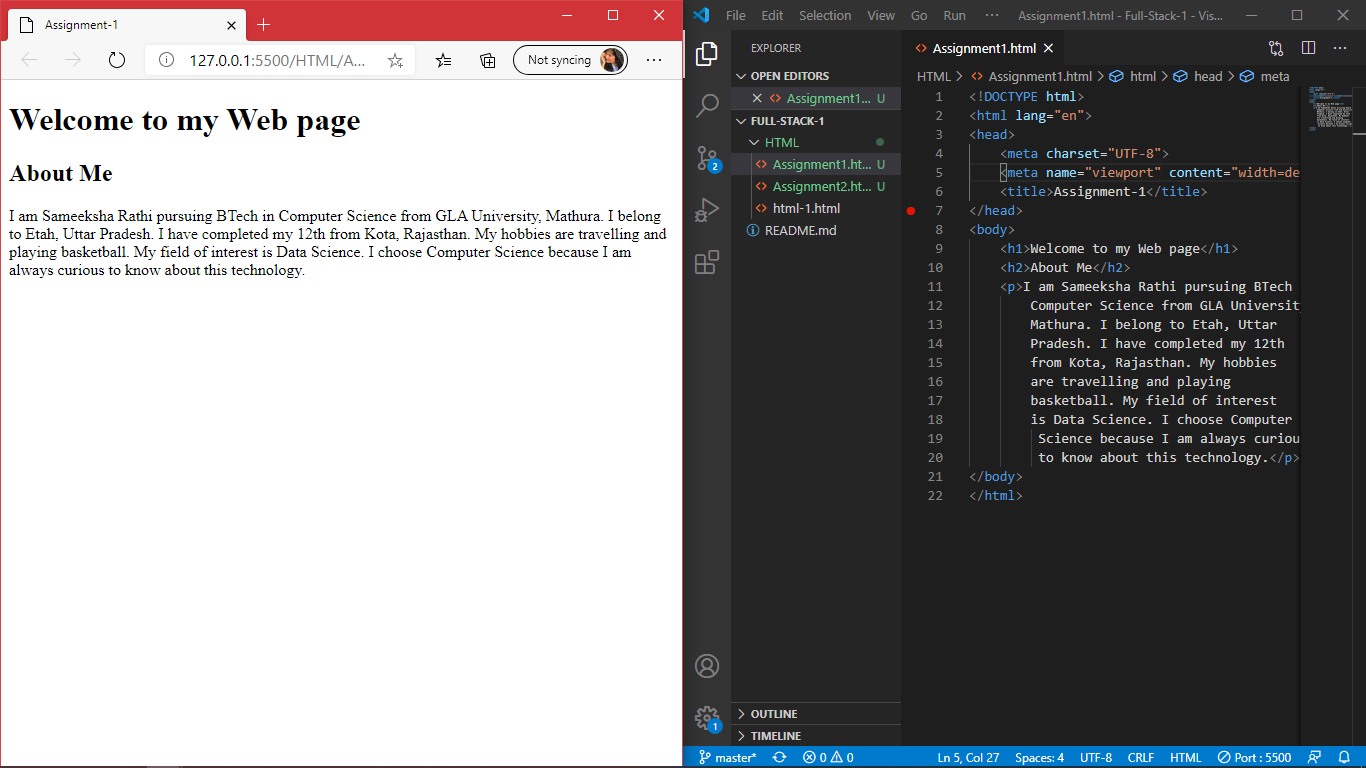Viewport: 1366px width, 768px height.
Task: Open the Selection menu
Action: click(x=824, y=15)
